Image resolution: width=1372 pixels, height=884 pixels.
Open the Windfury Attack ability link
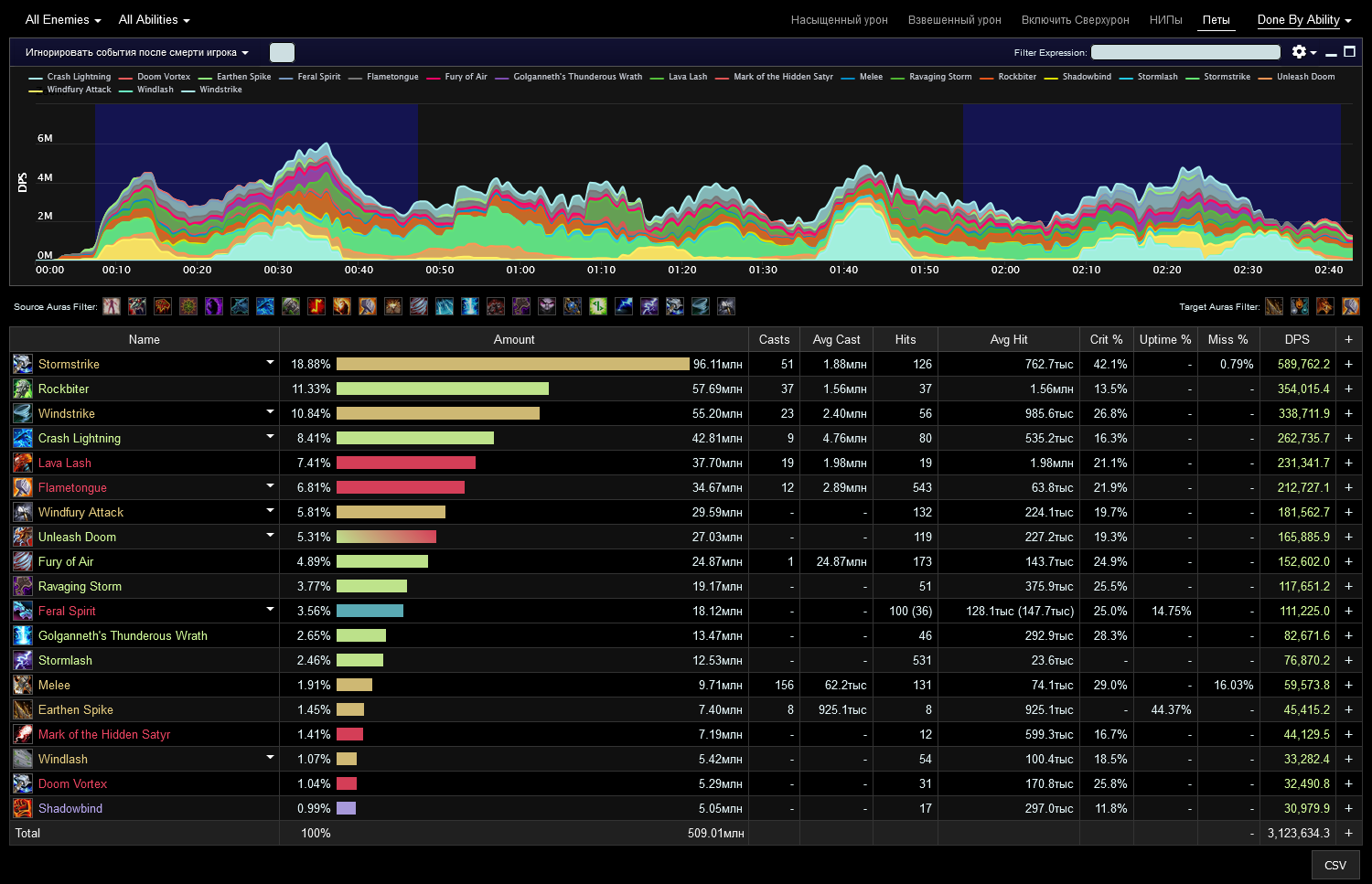point(80,512)
